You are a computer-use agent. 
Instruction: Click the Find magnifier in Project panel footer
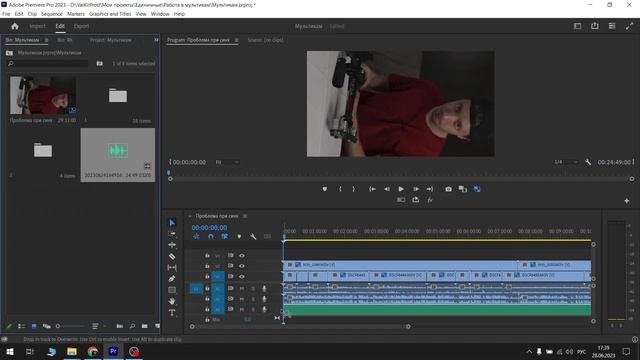pyautogui.click(x=132, y=326)
